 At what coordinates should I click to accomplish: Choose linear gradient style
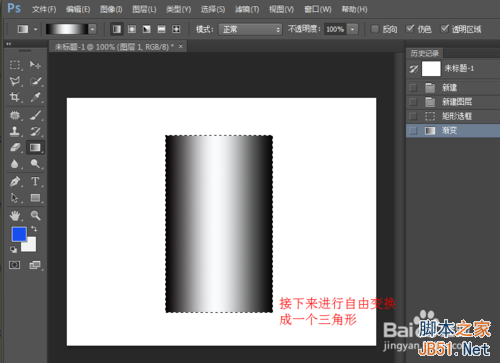pyautogui.click(x=117, y=29)
